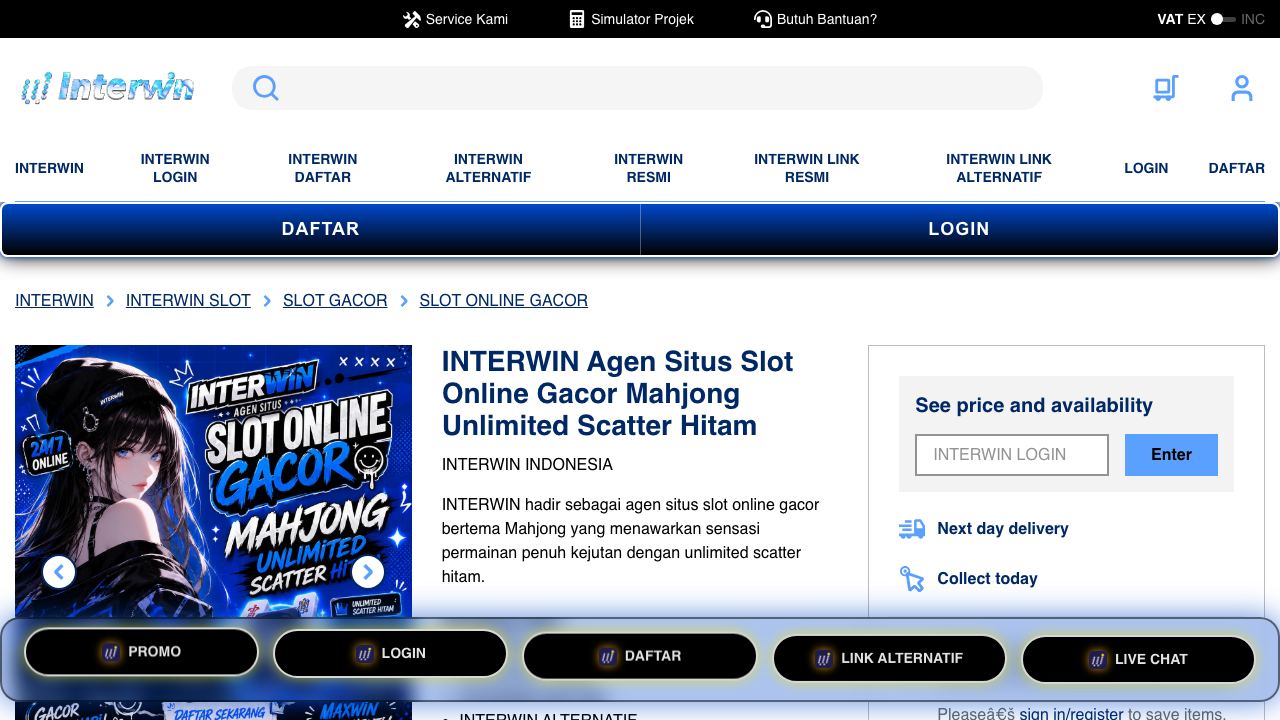Click the Simulator Projek link text
Screen dimensions: 1280x720
642,19
